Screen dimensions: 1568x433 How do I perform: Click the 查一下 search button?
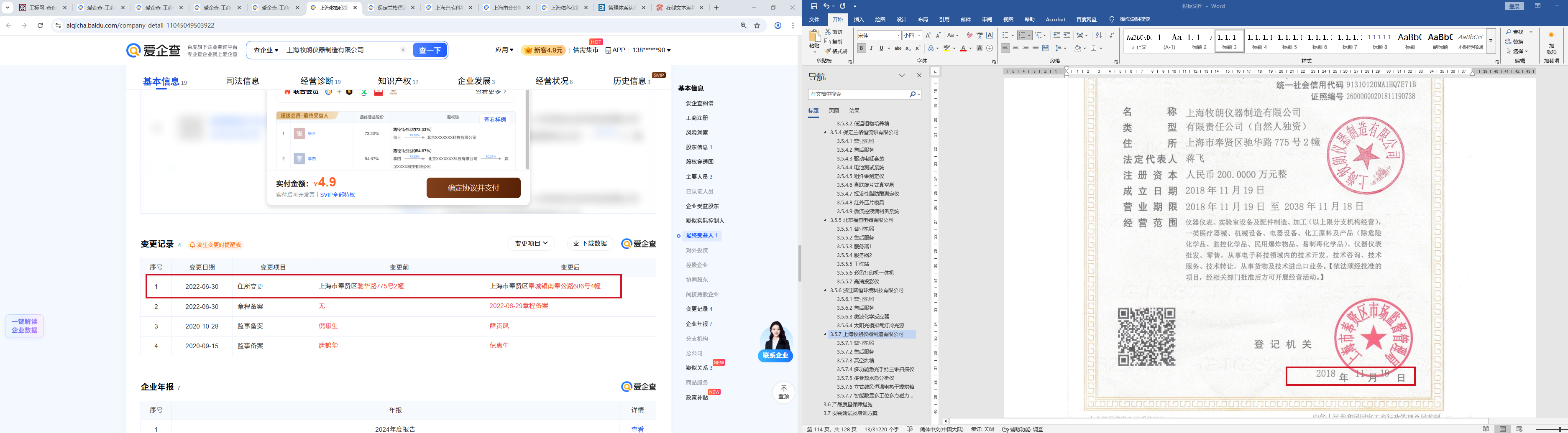tap(430, 51)
